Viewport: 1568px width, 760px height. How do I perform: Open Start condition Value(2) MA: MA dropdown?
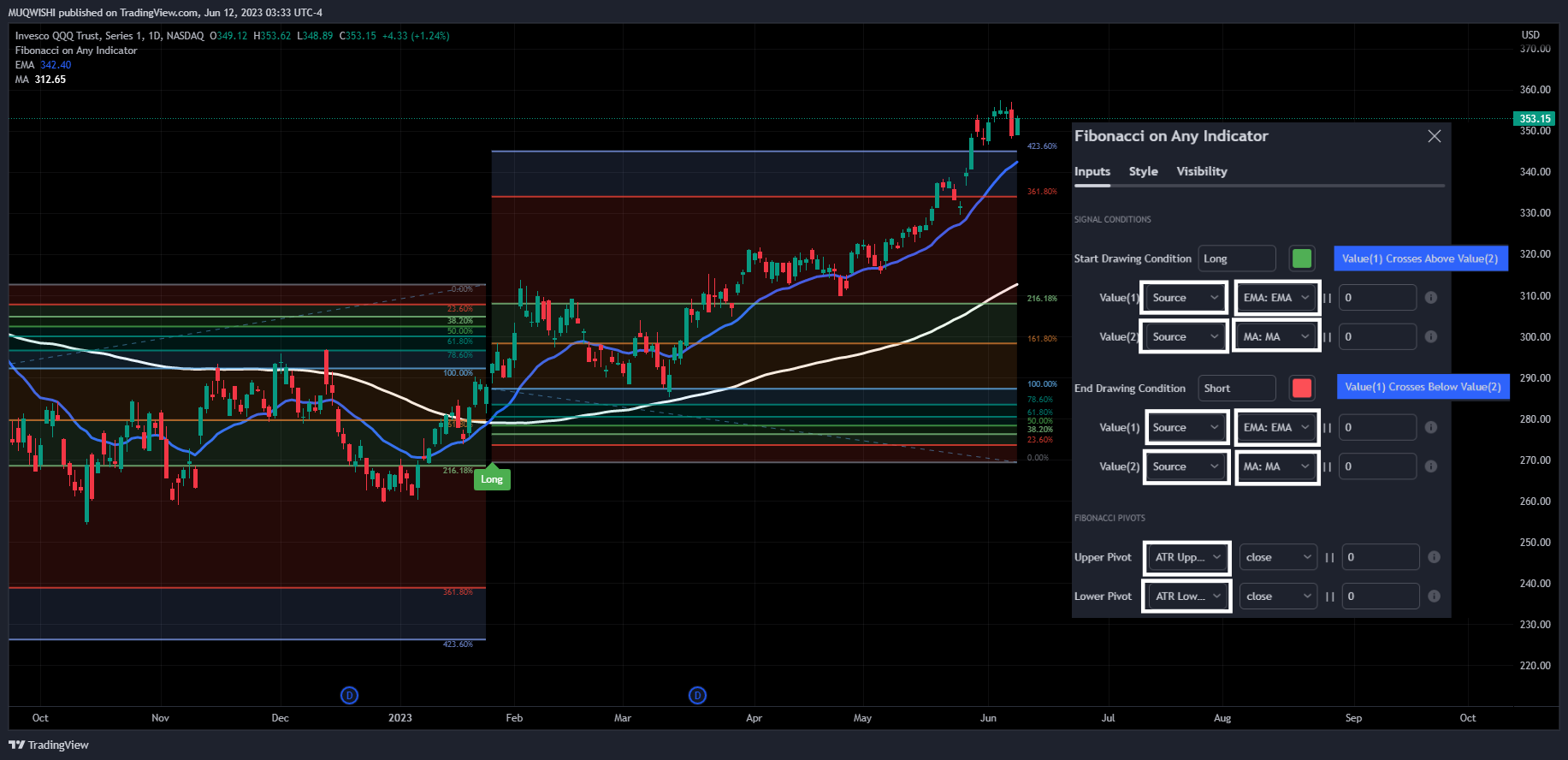coord(1276,337)
